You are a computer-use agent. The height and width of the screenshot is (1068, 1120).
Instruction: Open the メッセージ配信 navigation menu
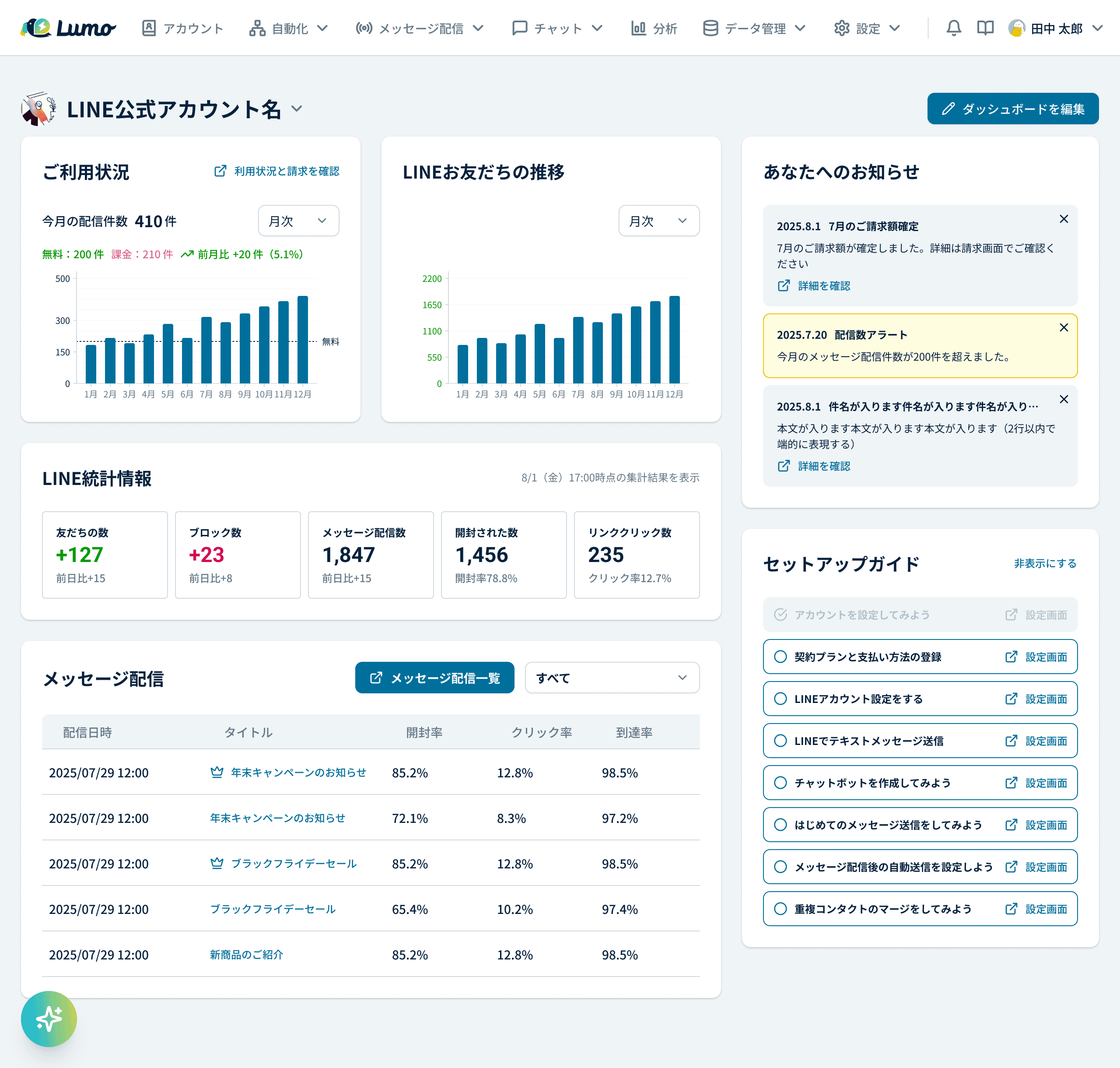point(420,28)
